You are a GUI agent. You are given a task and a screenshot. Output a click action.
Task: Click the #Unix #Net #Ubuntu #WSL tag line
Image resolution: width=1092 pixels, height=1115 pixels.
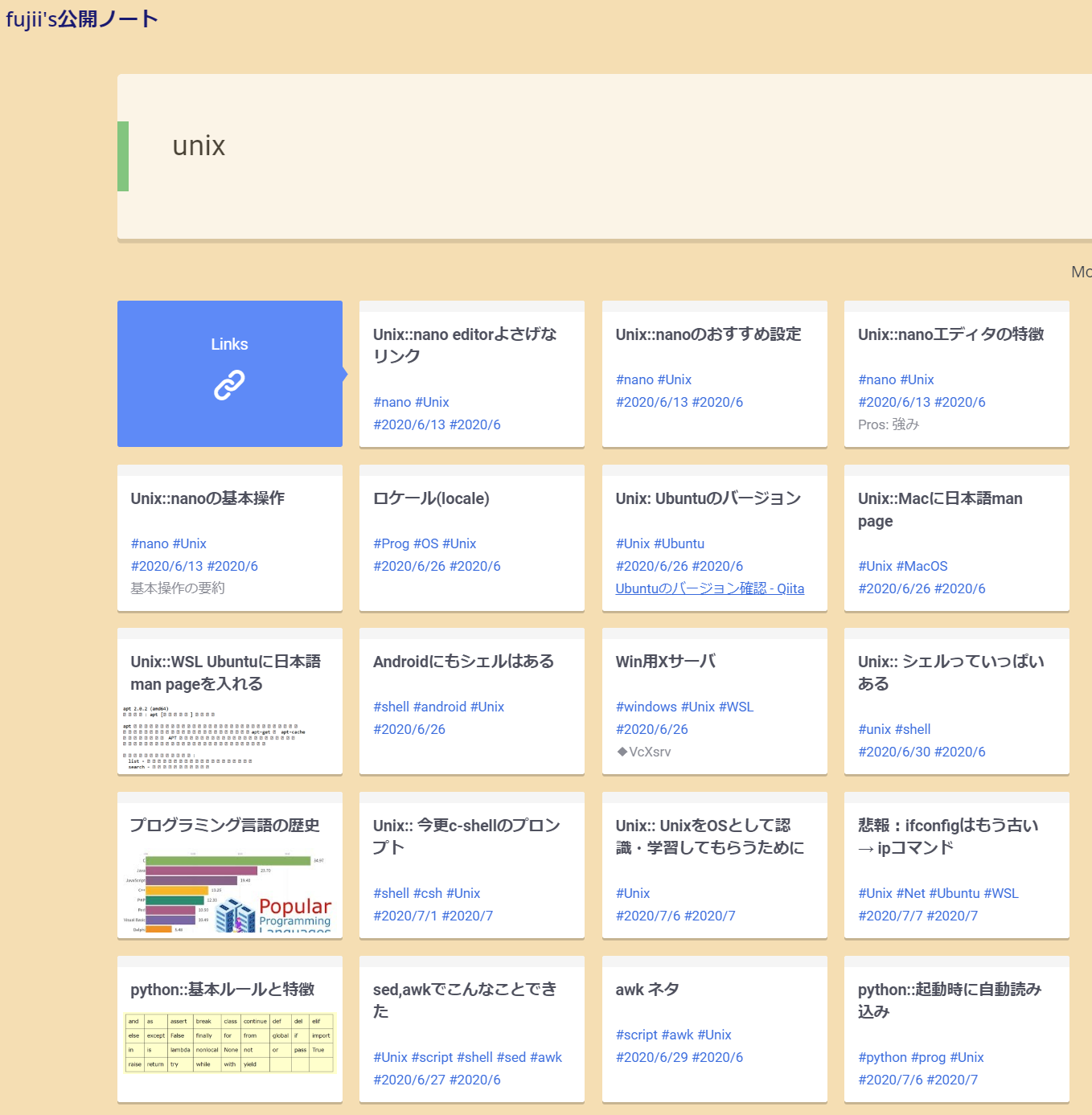[938, 893]
